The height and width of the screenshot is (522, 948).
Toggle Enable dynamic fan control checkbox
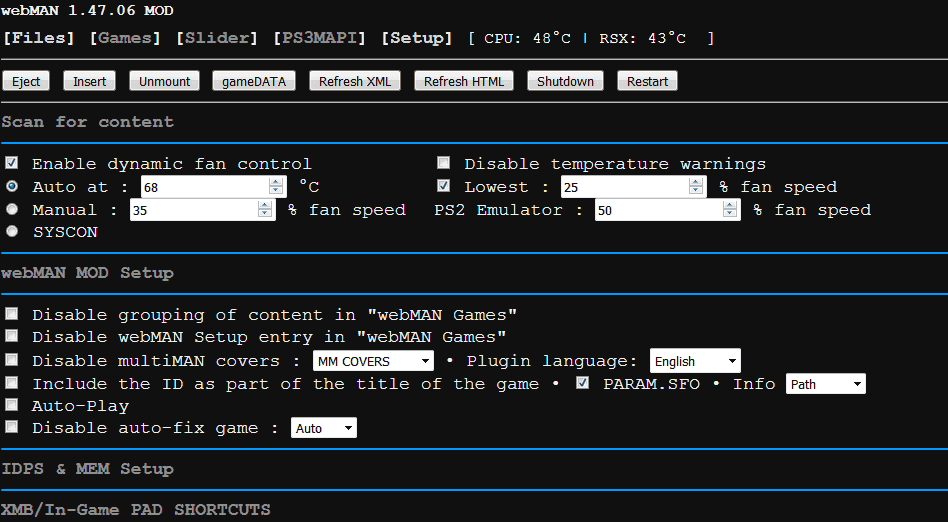point(11,163)
